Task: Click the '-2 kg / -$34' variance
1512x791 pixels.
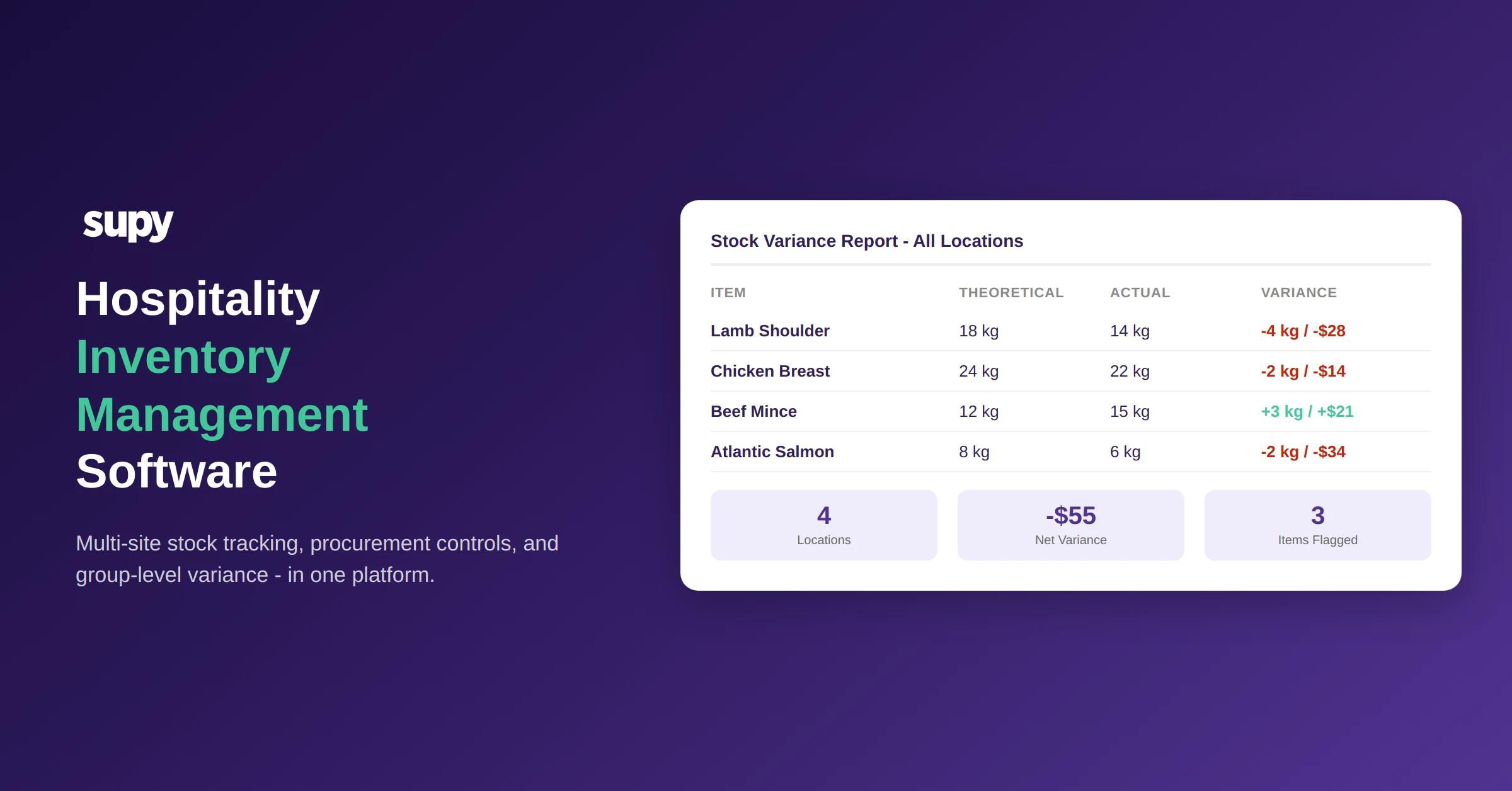Action: point(1303,452)
